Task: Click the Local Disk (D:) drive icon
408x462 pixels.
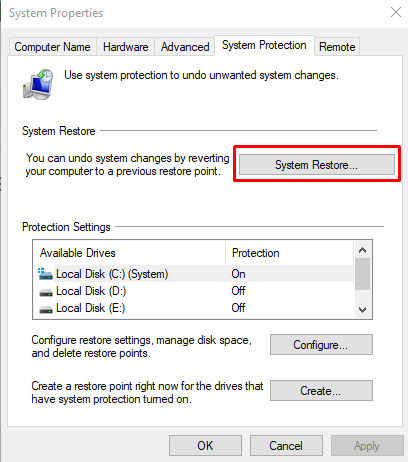Action: [46, 292]
